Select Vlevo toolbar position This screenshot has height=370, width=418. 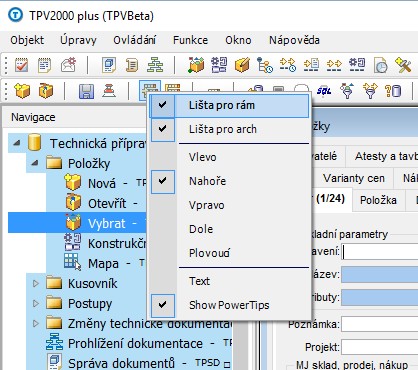coord(229,157)
